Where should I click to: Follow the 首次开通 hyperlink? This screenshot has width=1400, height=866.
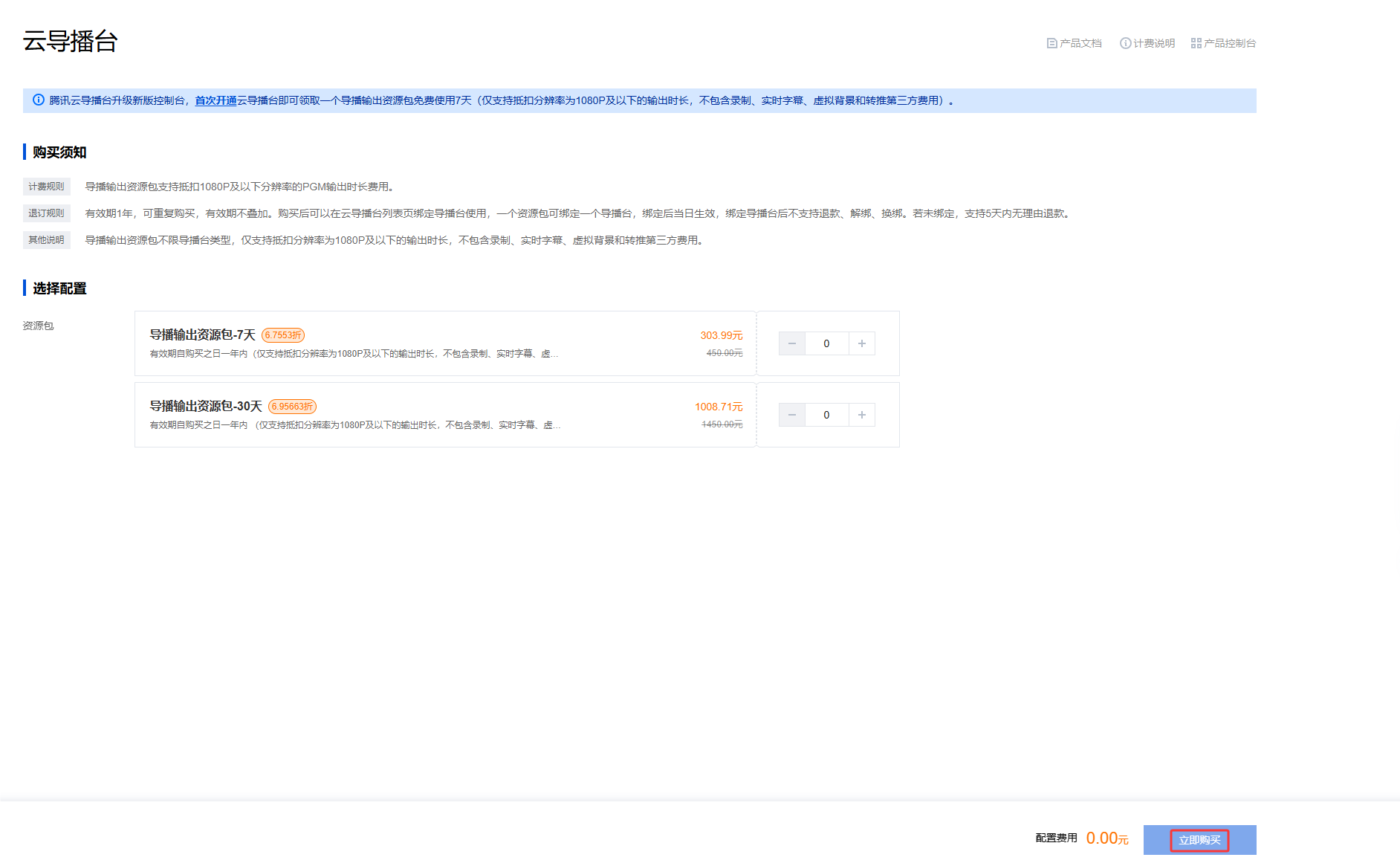(215, 100)
